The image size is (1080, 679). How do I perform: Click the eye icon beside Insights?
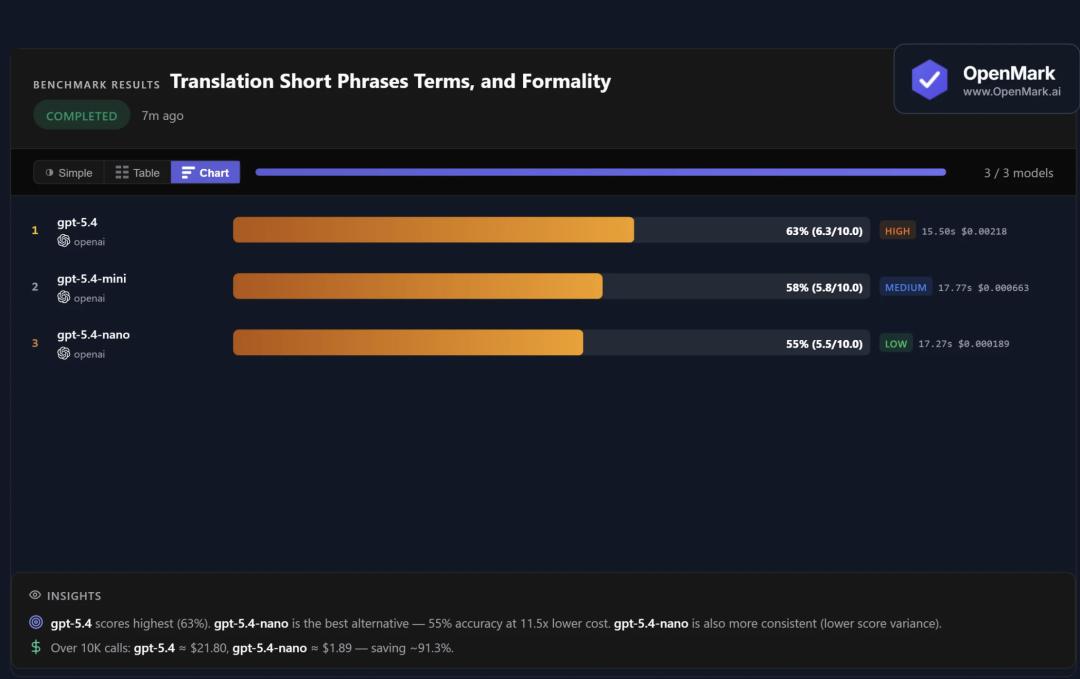click(x=35, y=595)
